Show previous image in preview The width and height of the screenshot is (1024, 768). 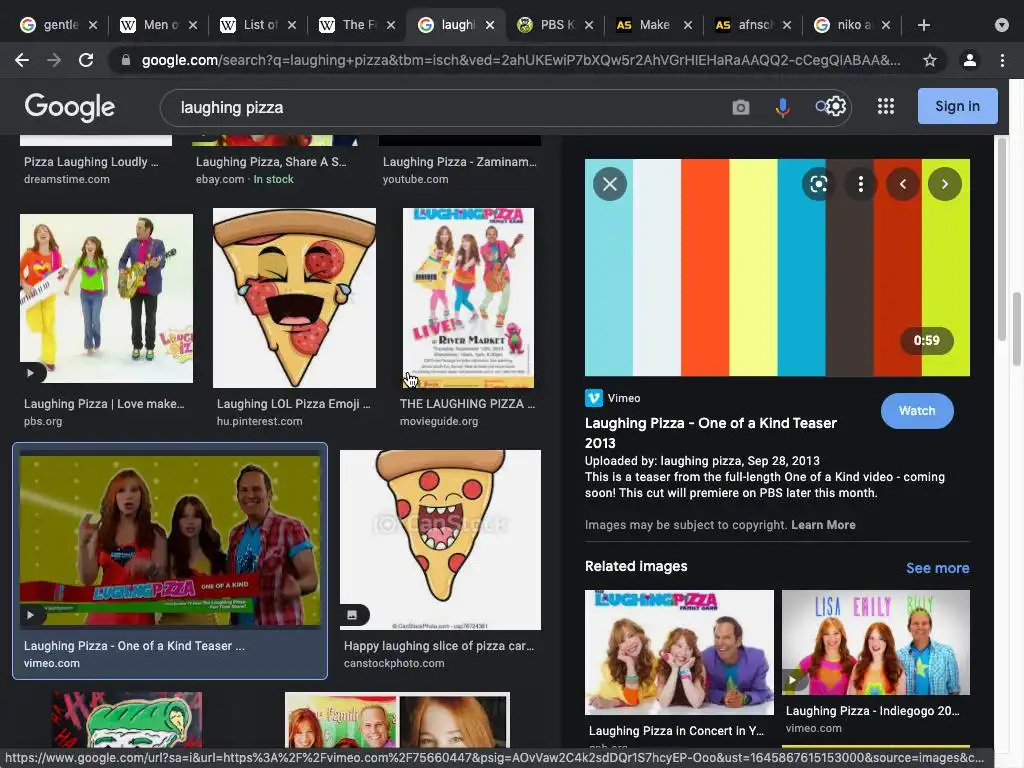(x=903, y=184)
